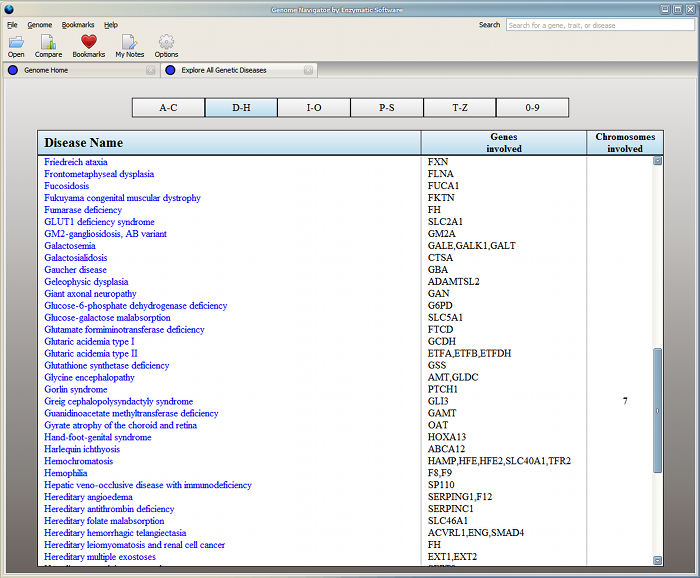Select the I-O alphabet filter
Screen dimensions: 700x578
point(314,107)
